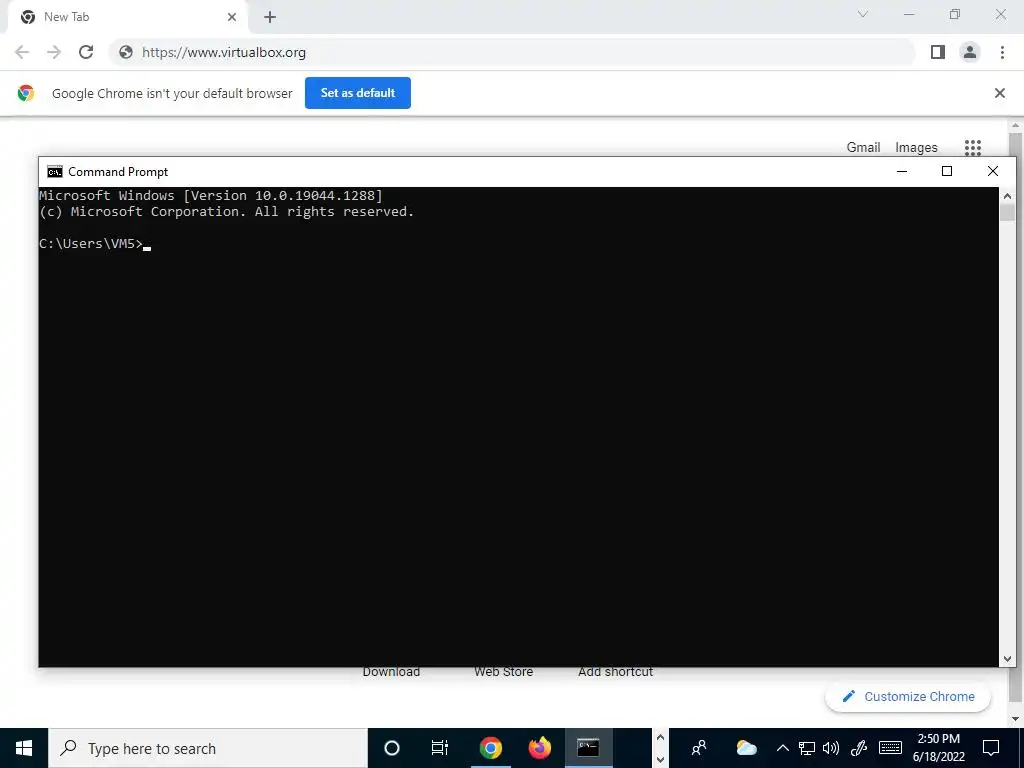1024x768 pixels.
Task: Open the Download shortcut
Action: 391,672
